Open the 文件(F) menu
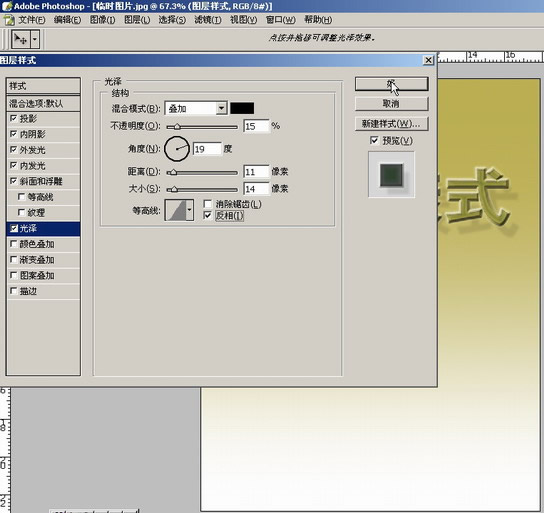Screen dimensions: 544x513 (x=32, y=20)
